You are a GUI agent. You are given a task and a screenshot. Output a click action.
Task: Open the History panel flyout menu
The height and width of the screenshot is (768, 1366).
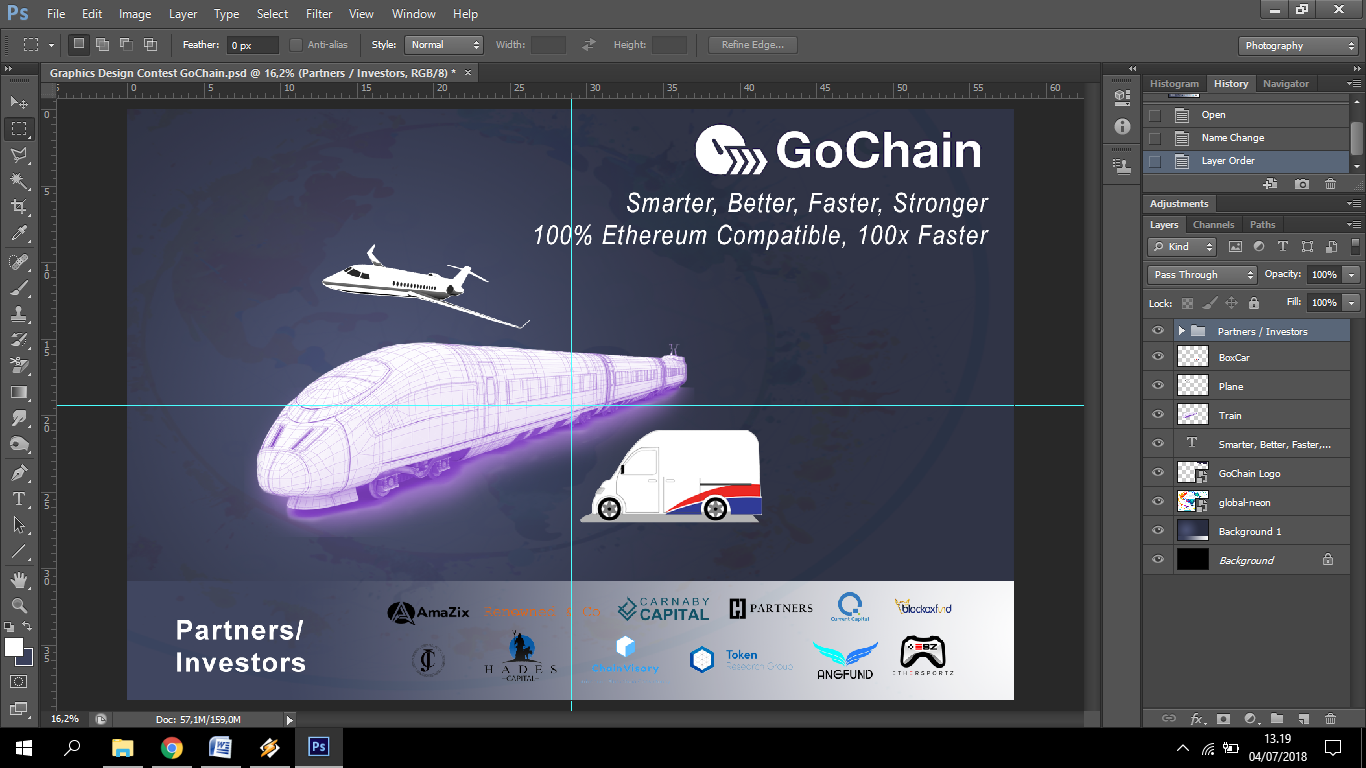coord(1352,84)
